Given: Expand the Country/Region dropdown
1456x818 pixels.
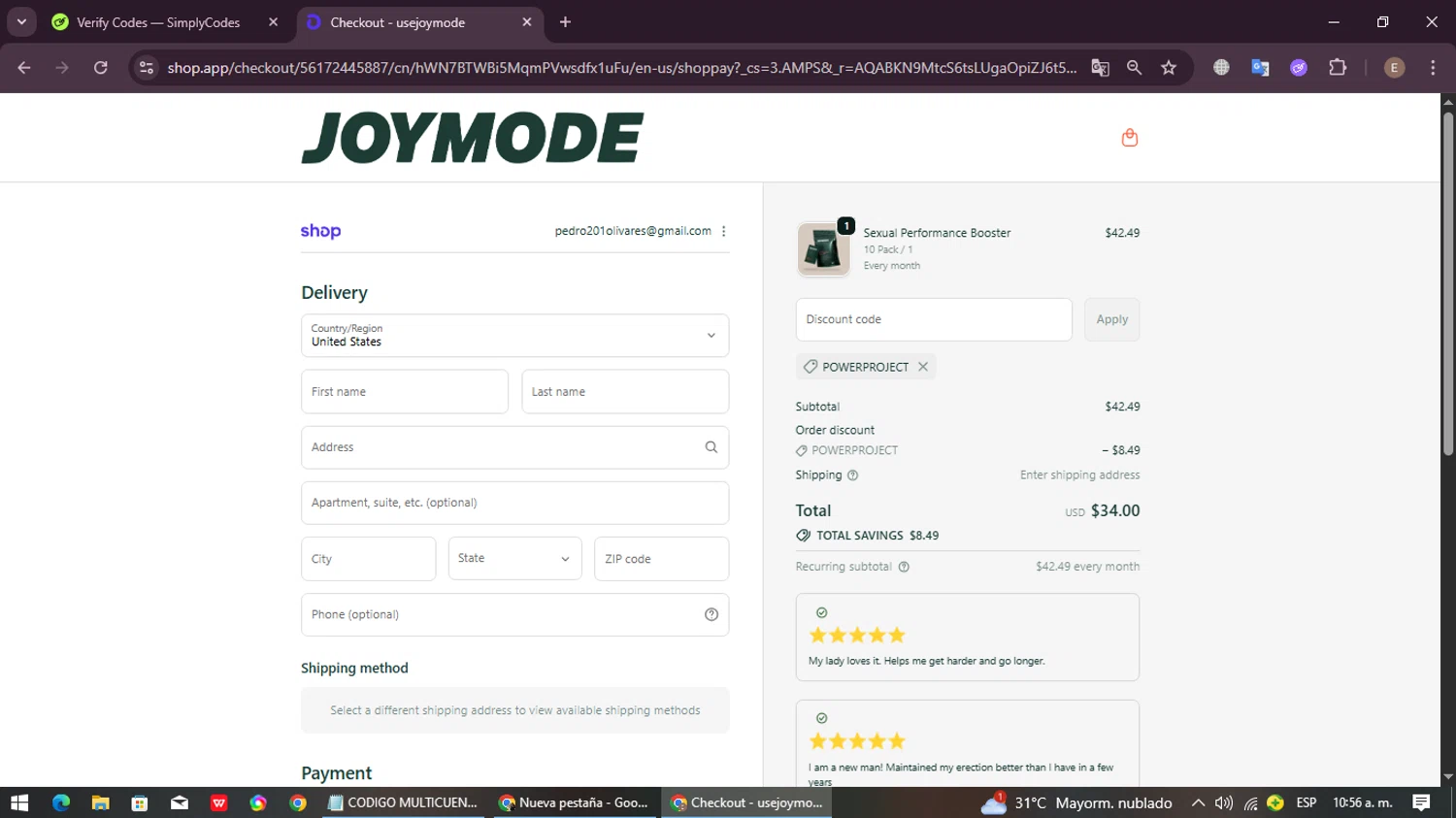Looking at the screenshot, I should coord(514,336).
